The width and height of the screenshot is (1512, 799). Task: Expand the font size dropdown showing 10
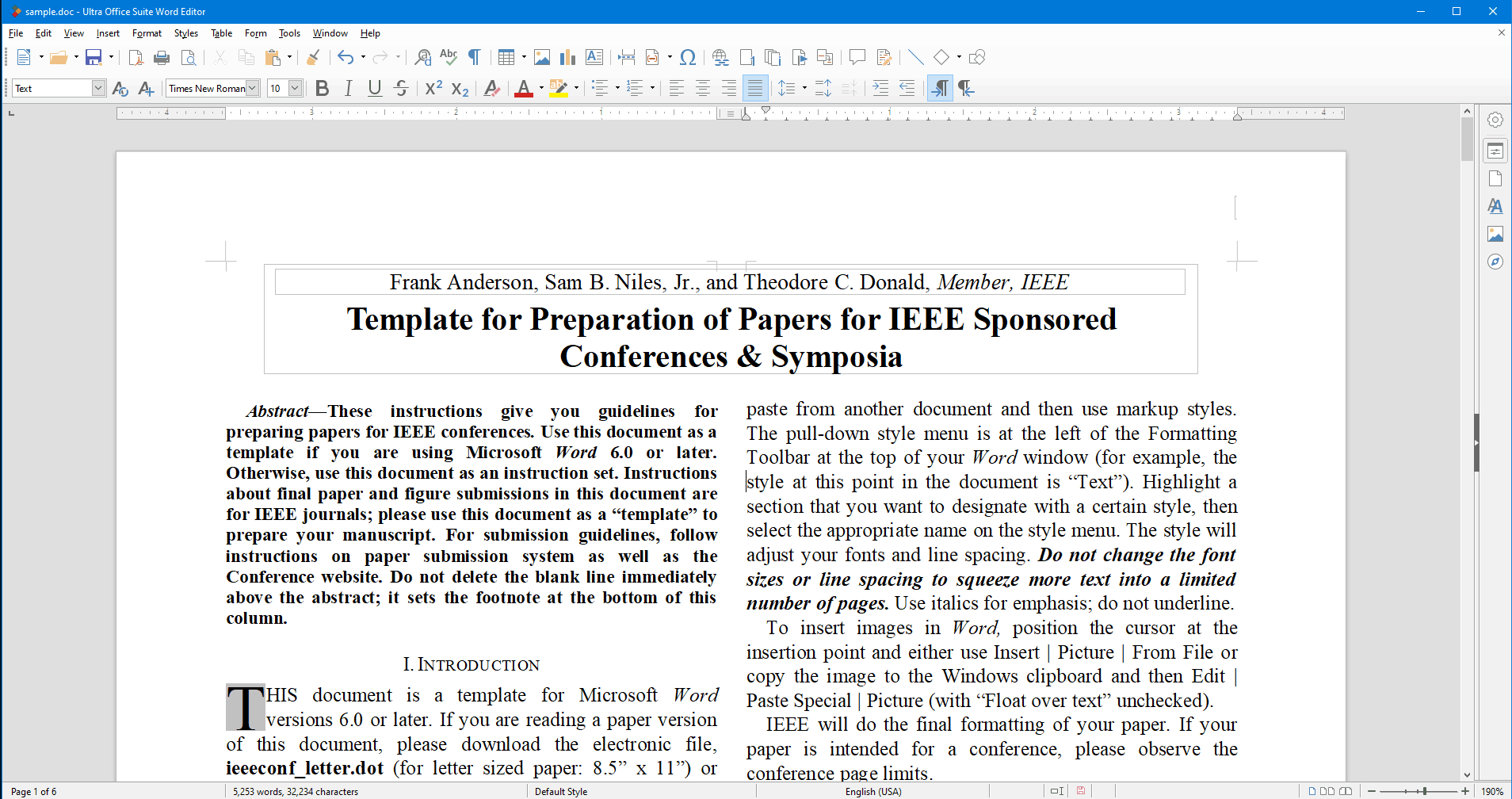coord(295,88)
